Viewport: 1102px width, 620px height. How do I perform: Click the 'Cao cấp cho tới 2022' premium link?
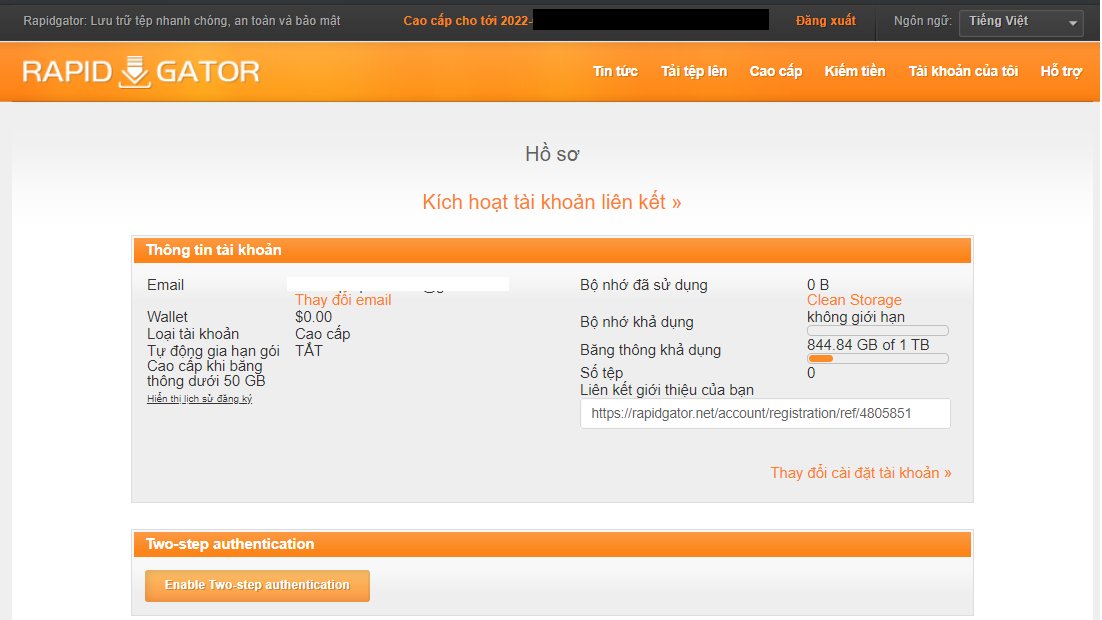(x=467, y=21)
